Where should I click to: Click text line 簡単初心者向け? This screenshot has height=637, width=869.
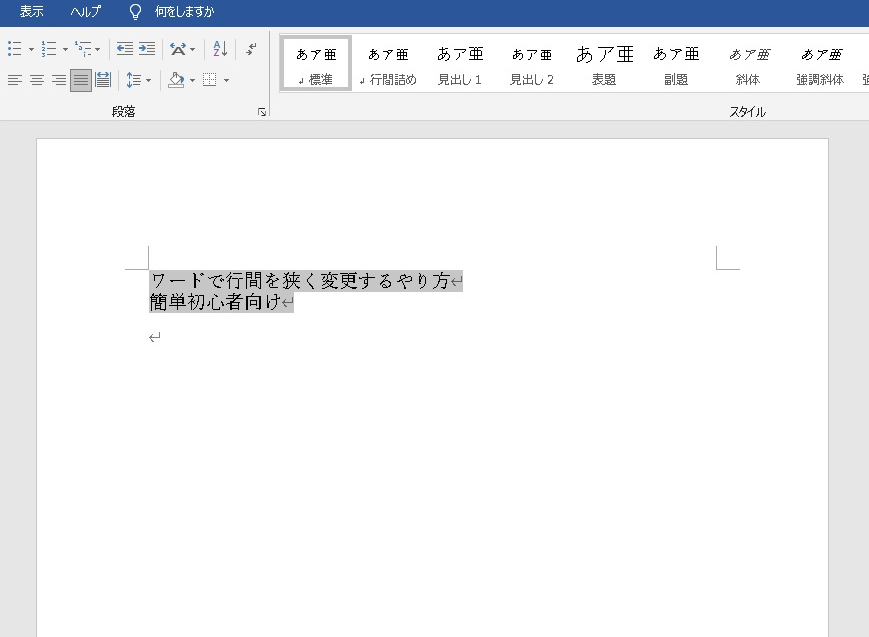(215, 302)
